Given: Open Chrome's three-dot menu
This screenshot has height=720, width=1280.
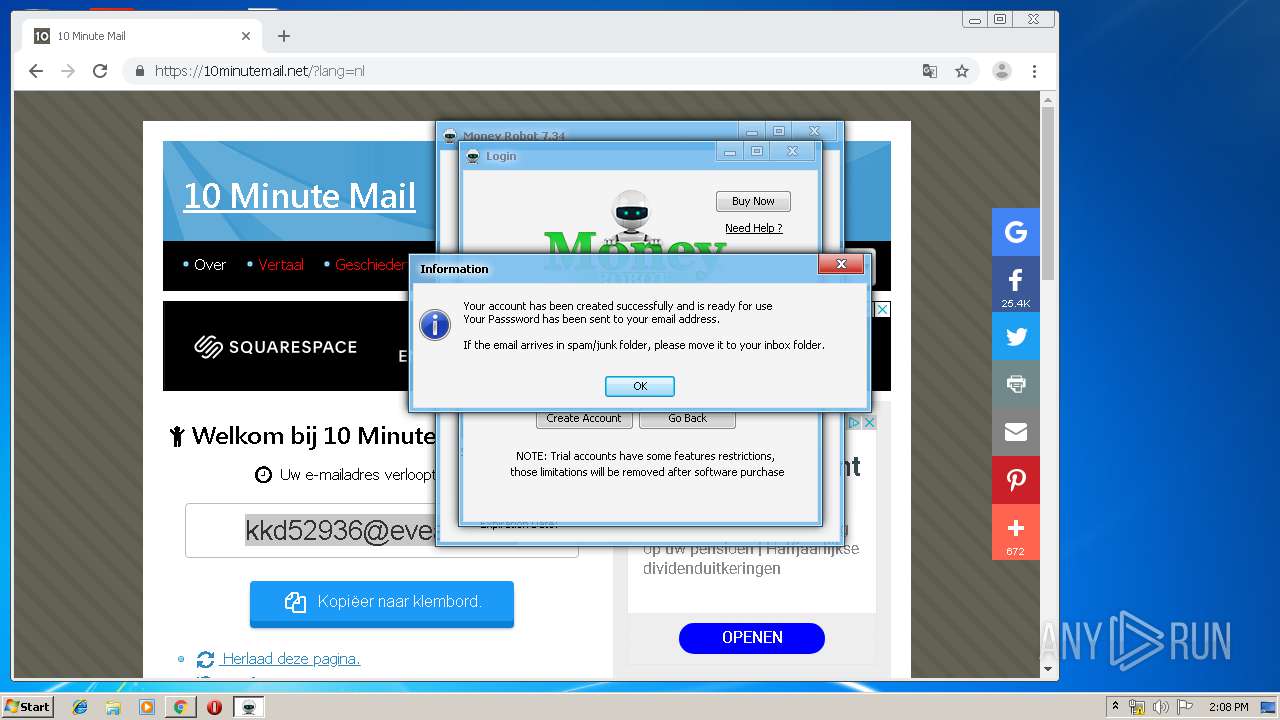Looking at the screenshot, I should click(1034, 71).
